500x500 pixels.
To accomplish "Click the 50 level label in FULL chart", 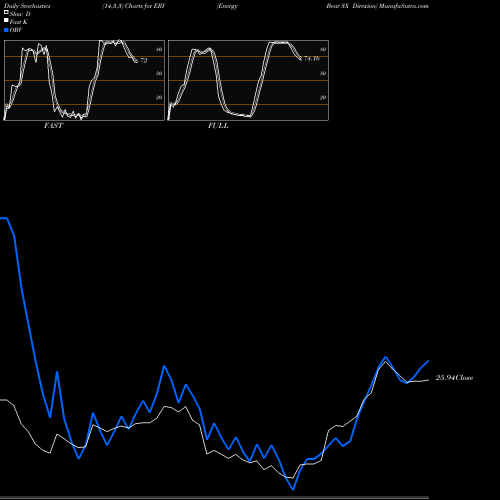I will pos(323,73).
